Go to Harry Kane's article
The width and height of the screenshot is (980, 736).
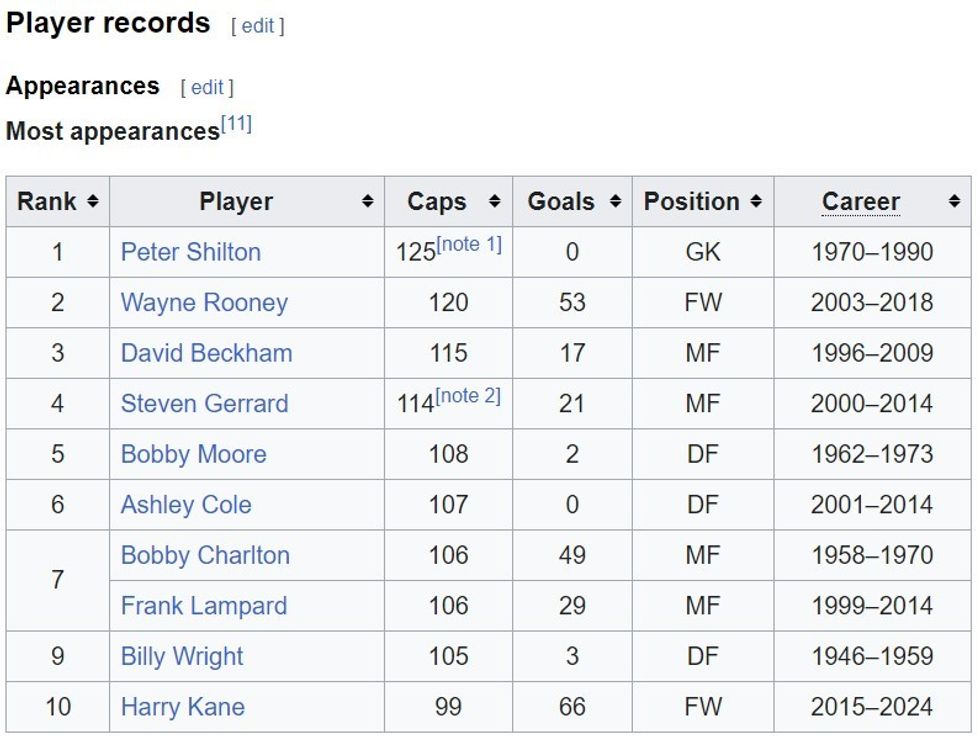(182, 707)
